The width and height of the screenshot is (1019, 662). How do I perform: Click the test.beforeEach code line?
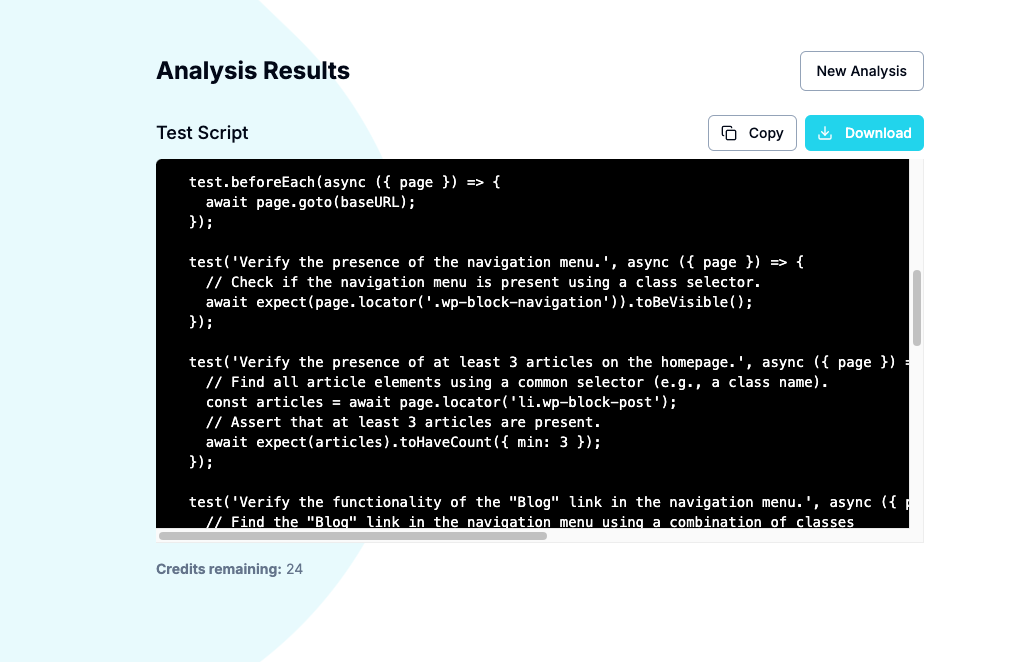coord(344,183)
